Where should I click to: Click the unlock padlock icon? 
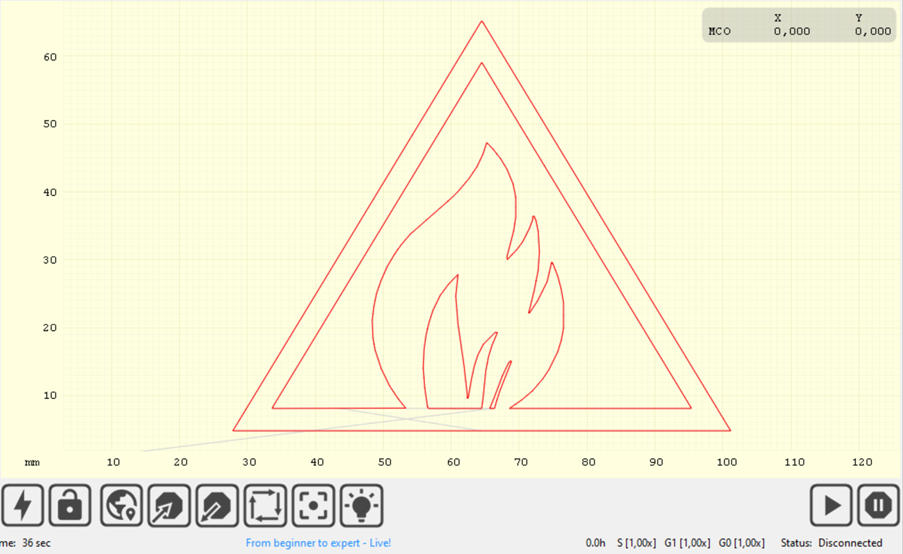pos(70,506)
